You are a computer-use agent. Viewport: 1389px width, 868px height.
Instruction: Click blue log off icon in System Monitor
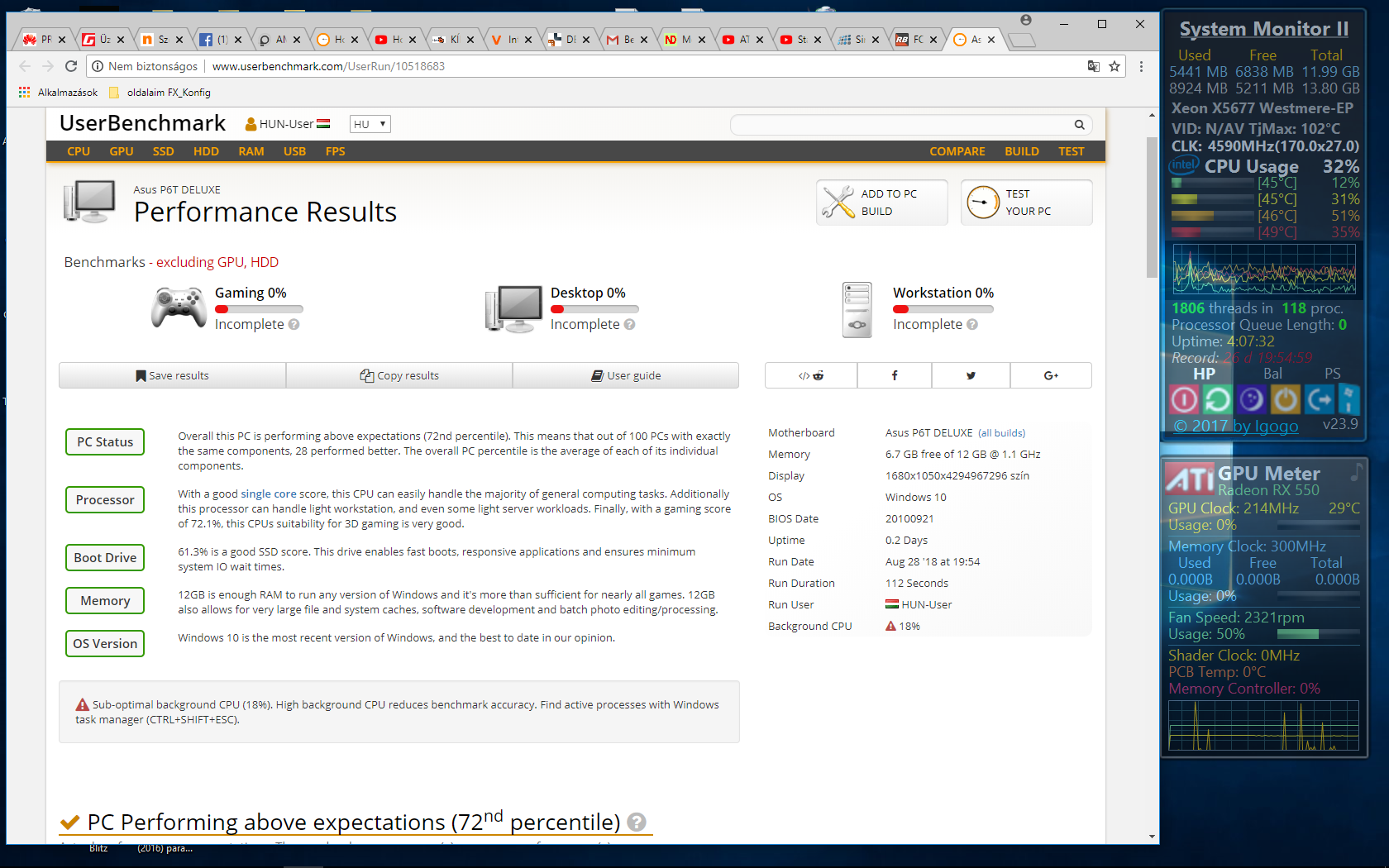pos(1319,400)
